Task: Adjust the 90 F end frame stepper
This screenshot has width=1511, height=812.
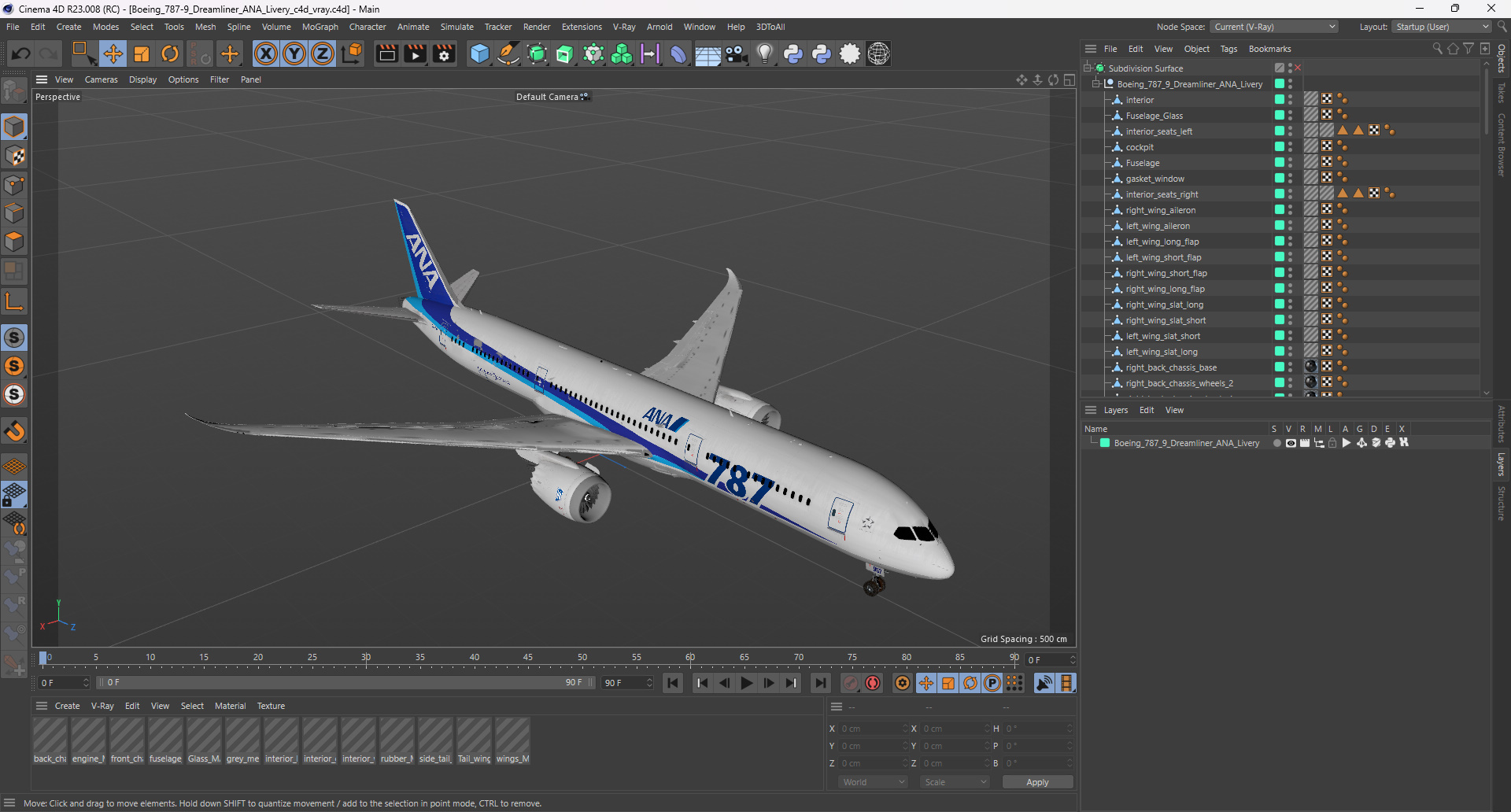Action: [x=649, y=683]
